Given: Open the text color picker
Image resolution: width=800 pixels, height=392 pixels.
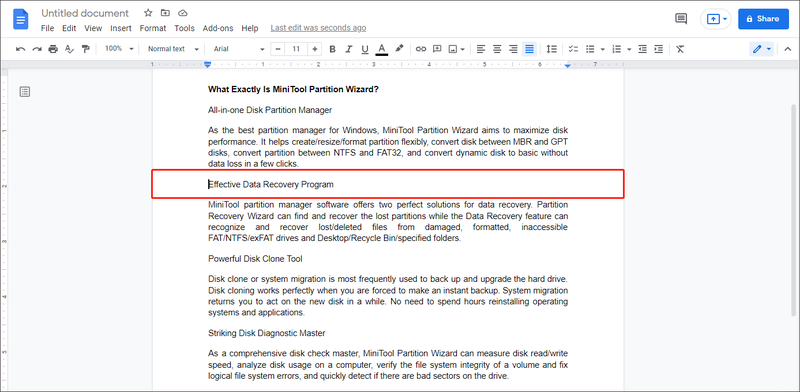Looking at the screenshot, I should [381, 49].
